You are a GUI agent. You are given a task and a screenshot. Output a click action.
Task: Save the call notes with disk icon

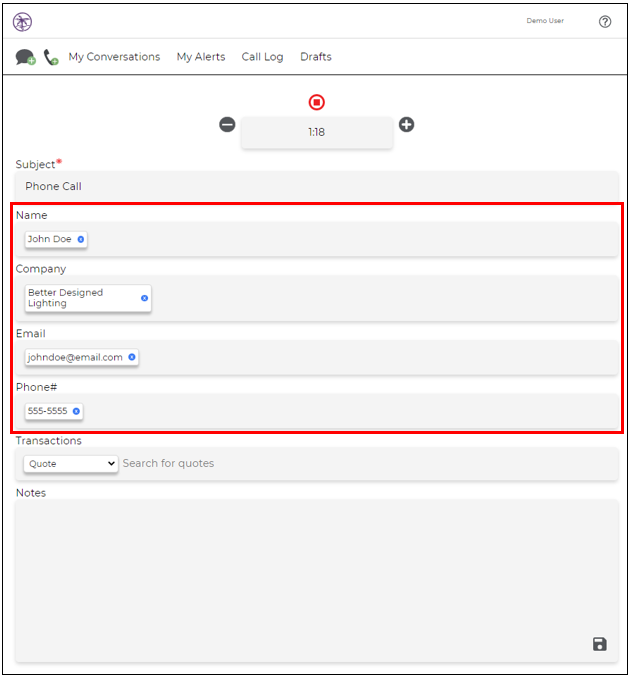(599, 644)
